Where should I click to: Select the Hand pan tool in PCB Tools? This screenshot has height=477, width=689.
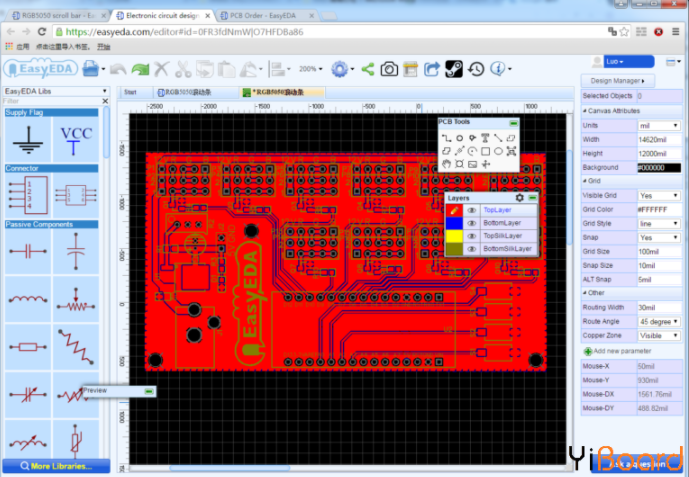point(446,164)
